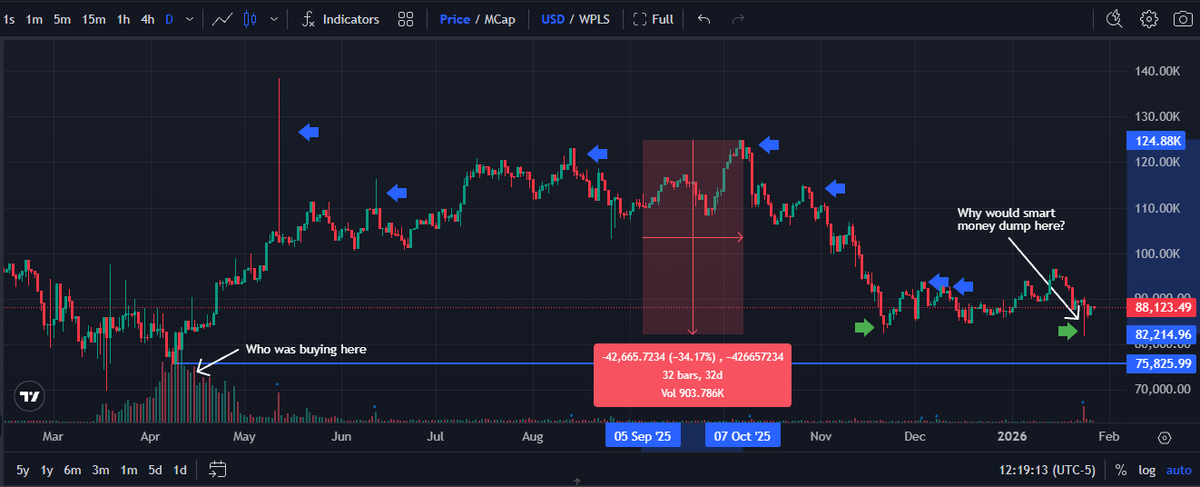
Task: Click the Aug label on time axis
Action: [x=532, y=437]
